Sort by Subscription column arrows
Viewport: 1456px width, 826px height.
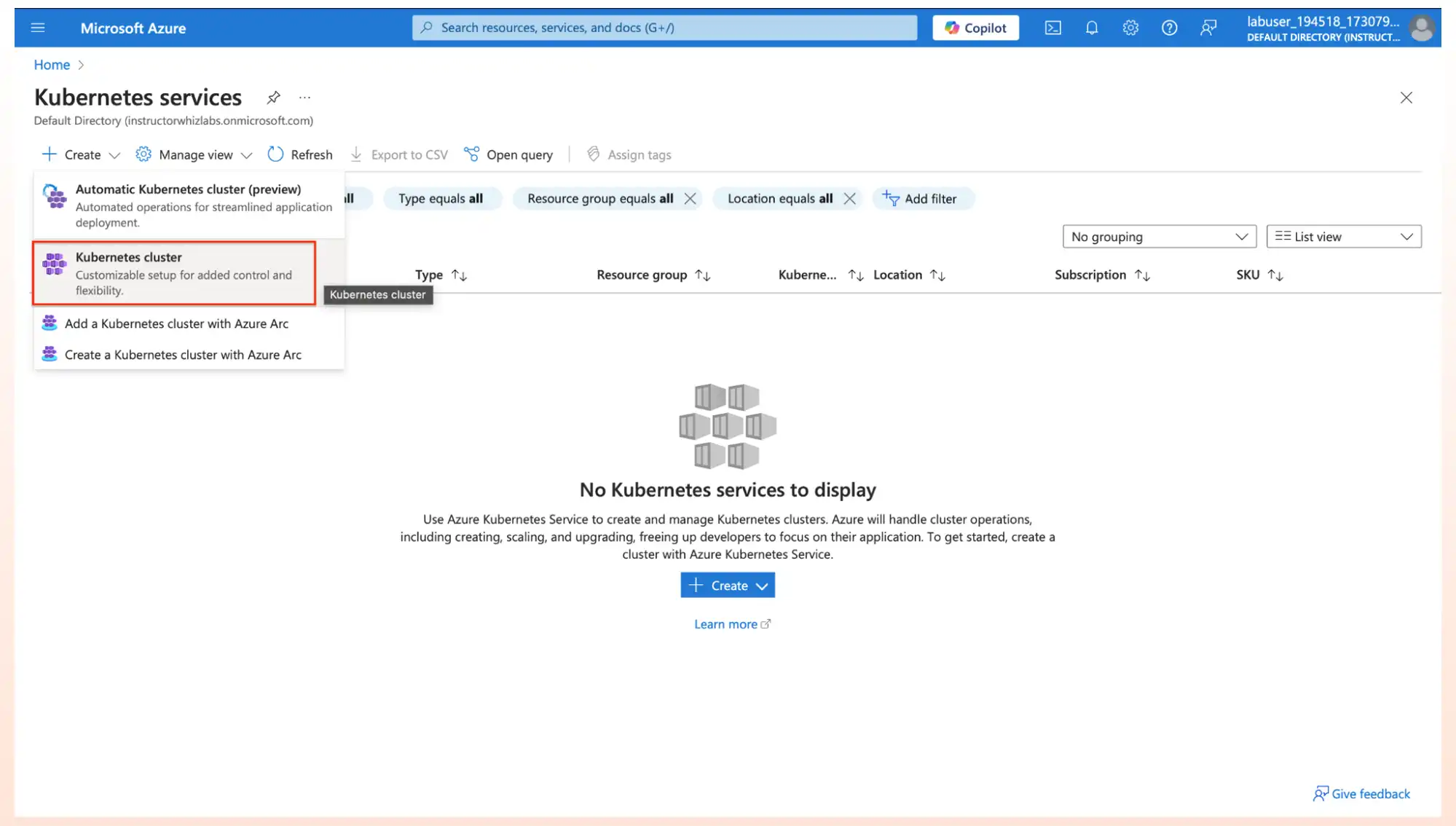pos(1142,275)
